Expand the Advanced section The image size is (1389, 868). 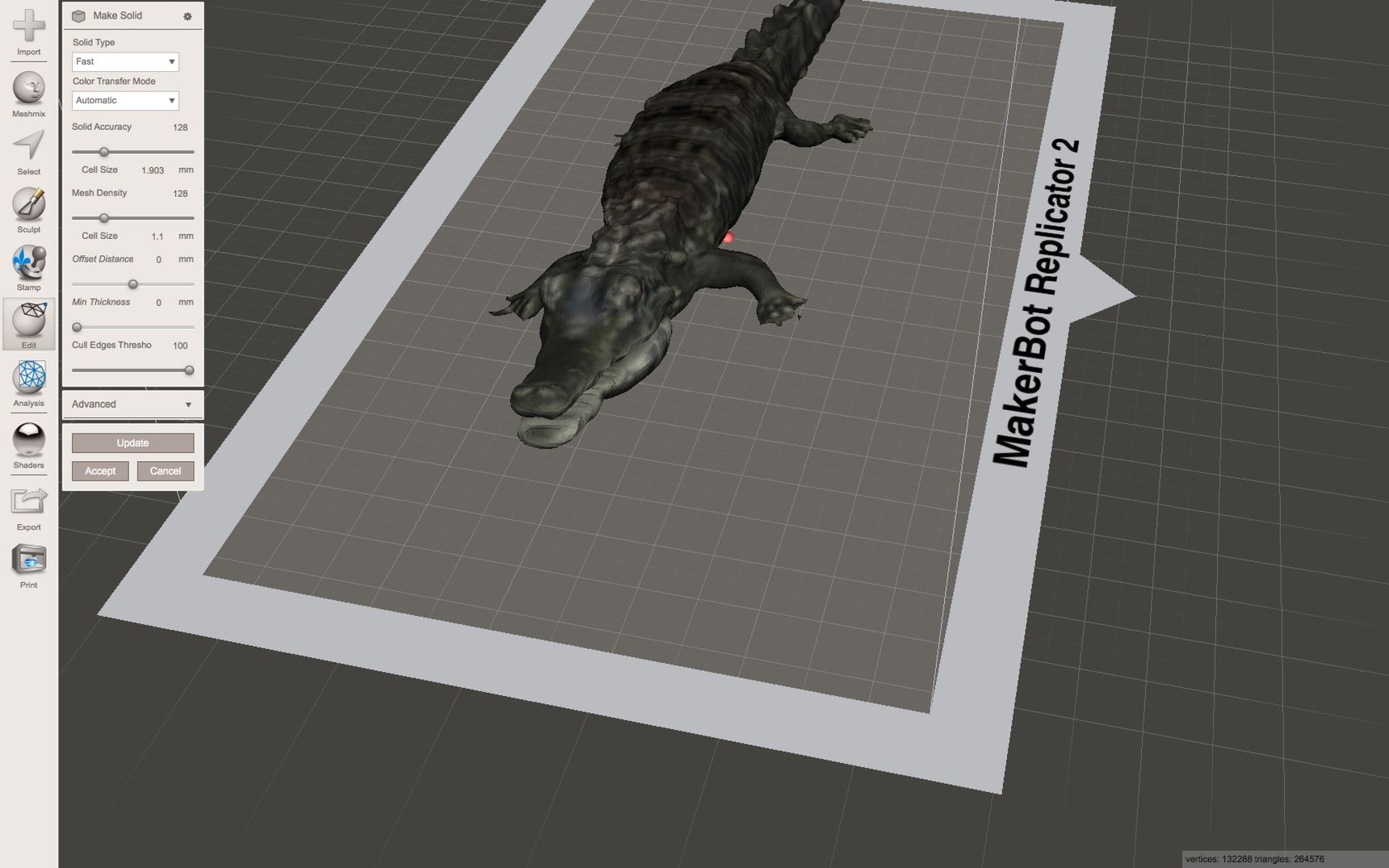tap(132, 405)
